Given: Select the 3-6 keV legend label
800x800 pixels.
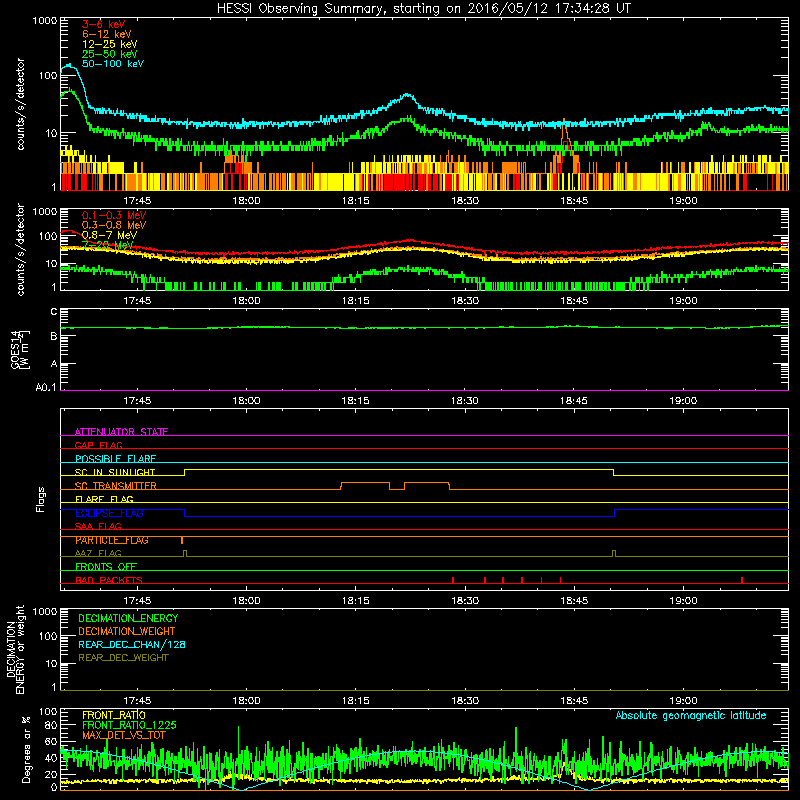Looking at the screenshot, I should (104, 24).
